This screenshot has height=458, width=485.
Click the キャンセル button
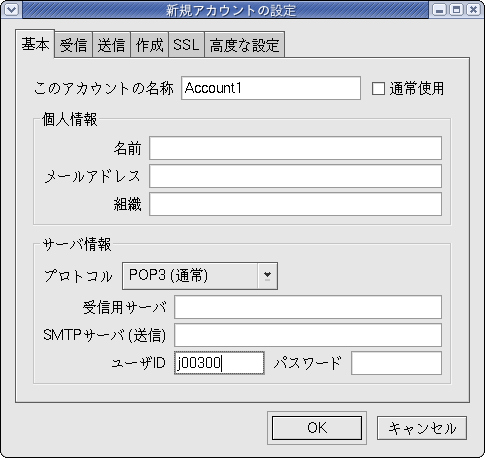(422, 428)
